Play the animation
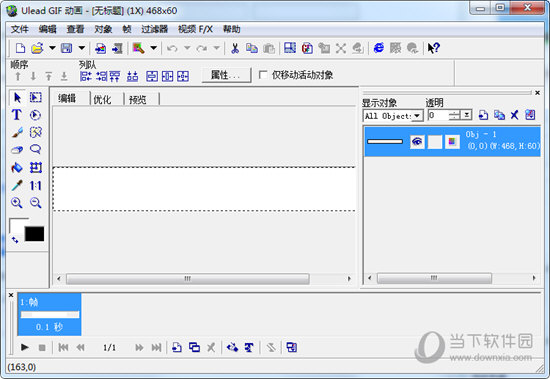Viewport: 550px width, 379px height. 25,347
